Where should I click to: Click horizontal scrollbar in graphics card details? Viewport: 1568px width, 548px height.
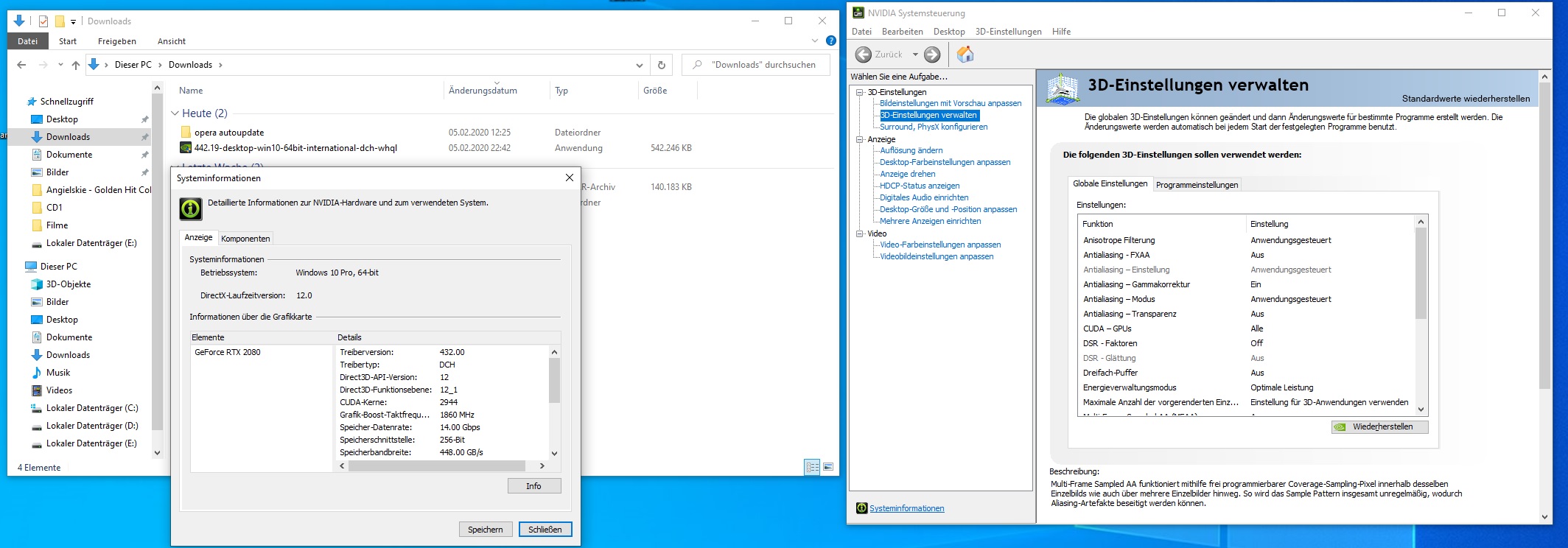click(436, 466)
